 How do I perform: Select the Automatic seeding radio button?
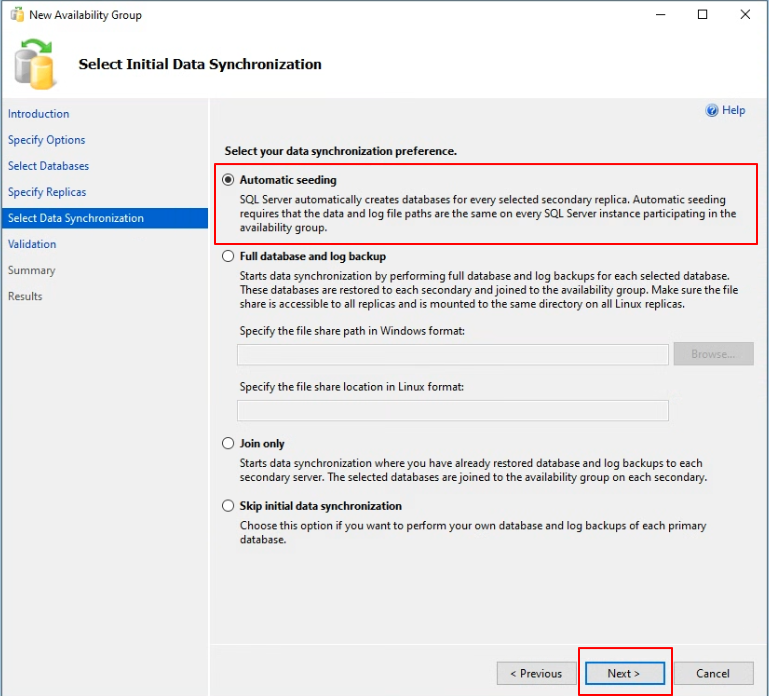click(228, 180)
